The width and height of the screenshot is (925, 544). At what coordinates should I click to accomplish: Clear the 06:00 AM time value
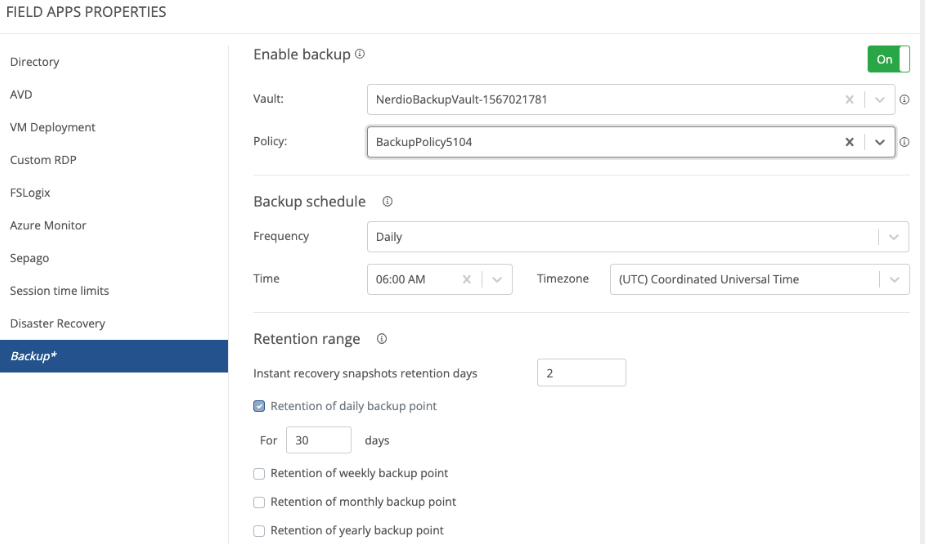(466, 279)
